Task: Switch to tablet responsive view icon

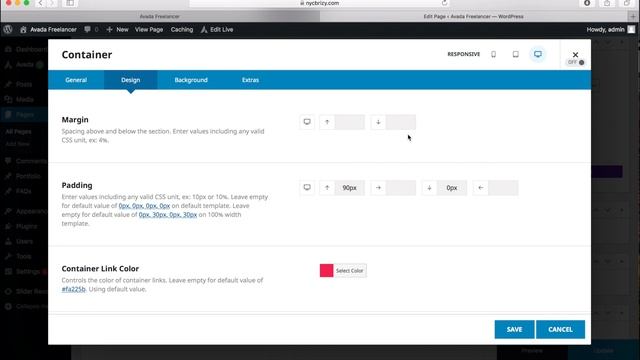Action: [516, 54]
